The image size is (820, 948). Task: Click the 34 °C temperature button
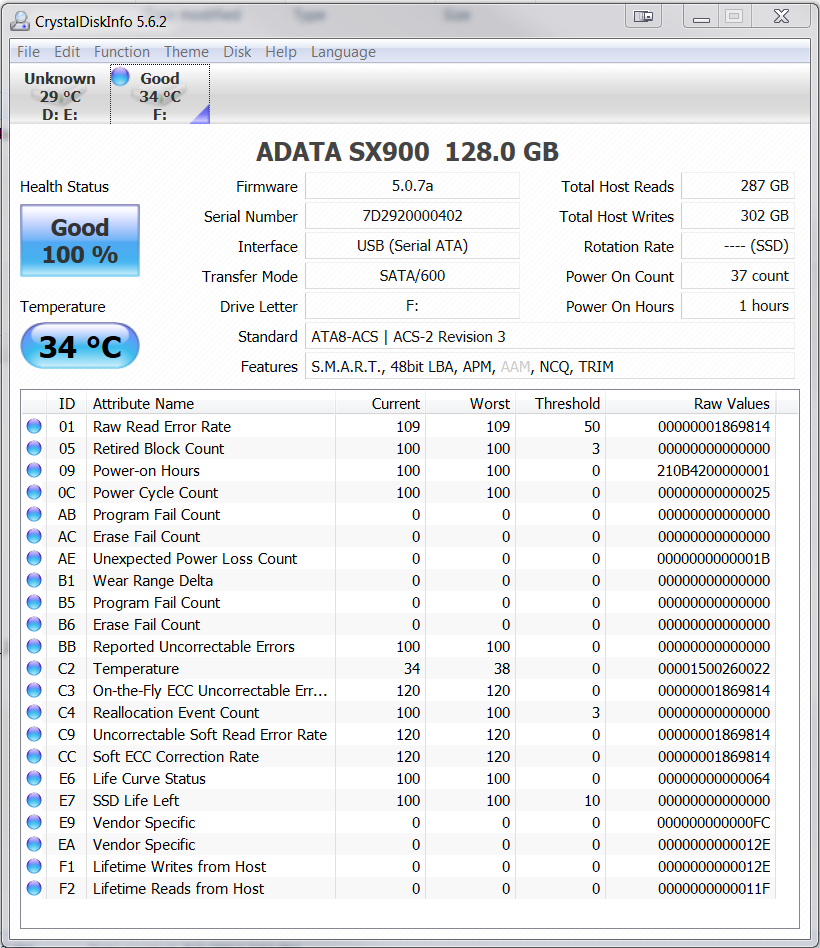pyautogui.click(x=80, y=347)
